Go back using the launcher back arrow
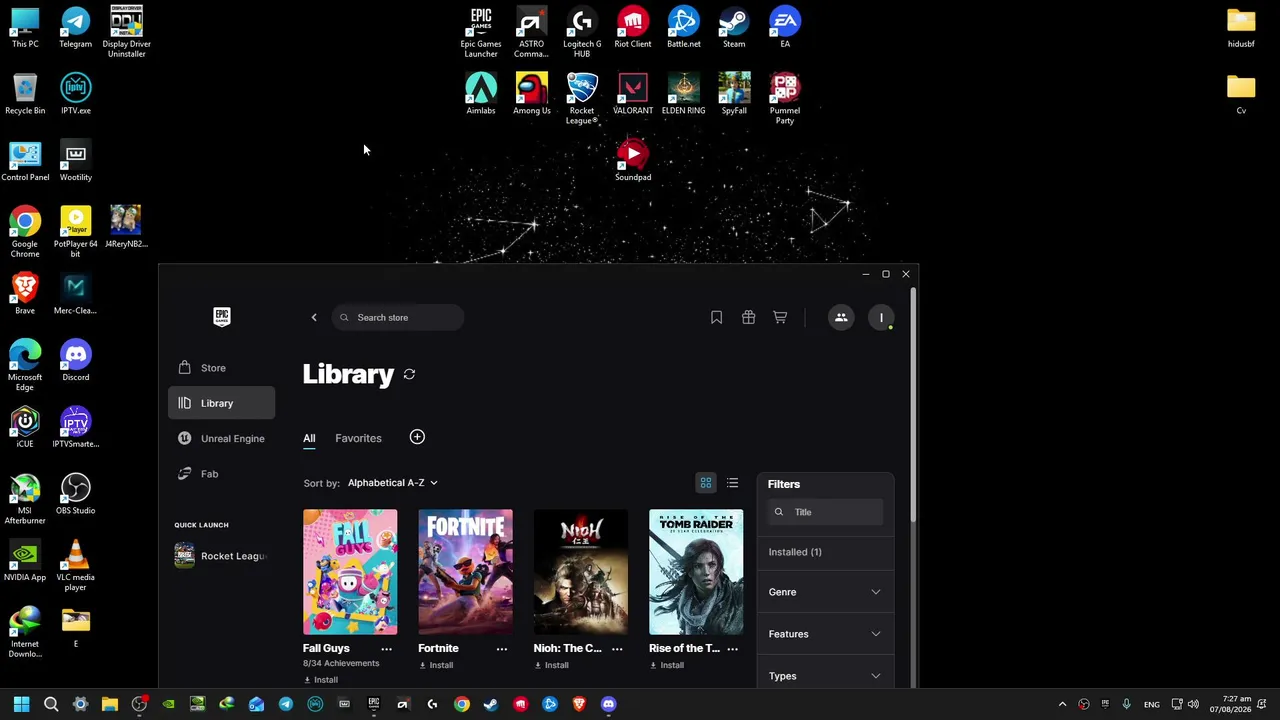Screen dimensions: 1280x720 click(314, 318)
